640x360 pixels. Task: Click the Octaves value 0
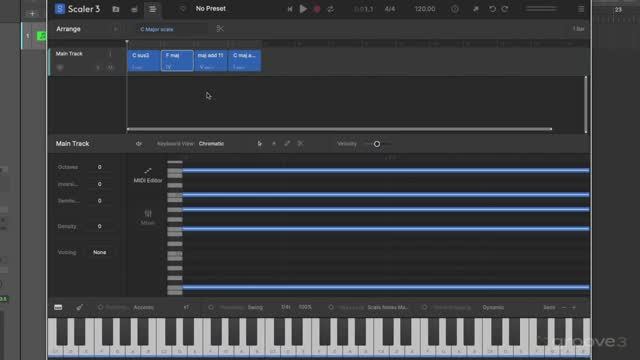pyautogui.click(x=100, y=167)
